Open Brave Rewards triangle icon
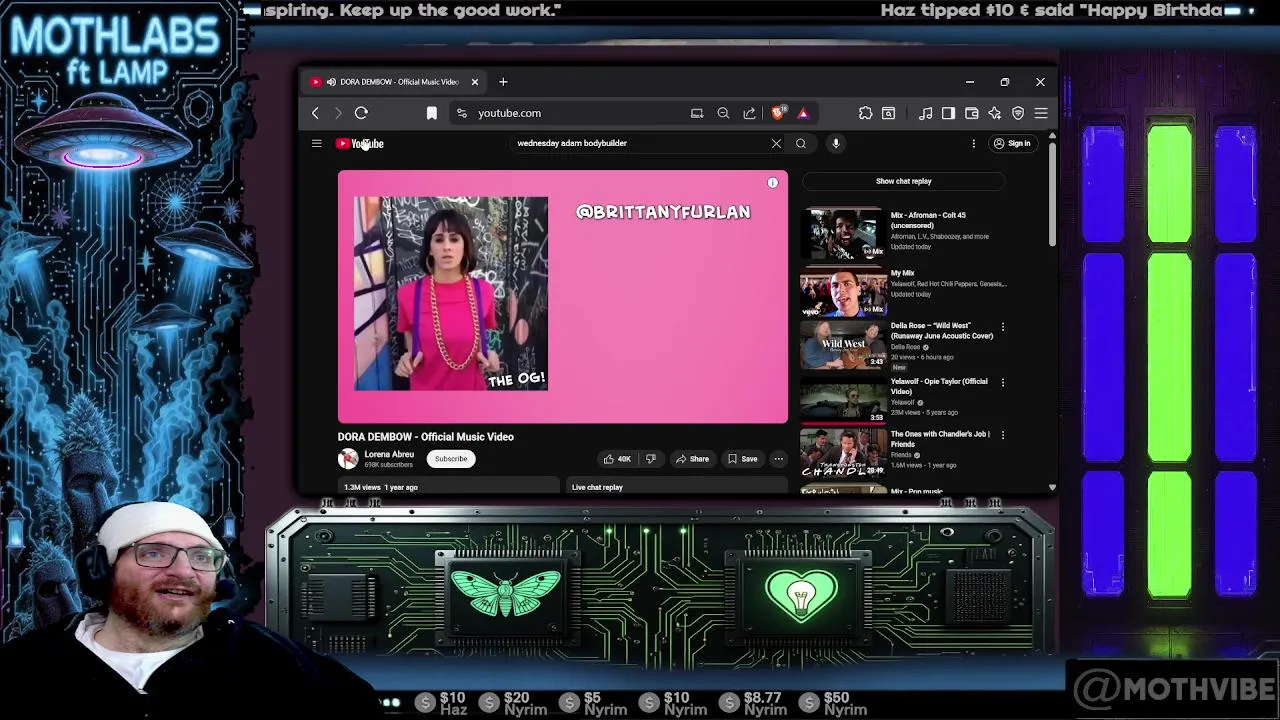 click(802, 113)
